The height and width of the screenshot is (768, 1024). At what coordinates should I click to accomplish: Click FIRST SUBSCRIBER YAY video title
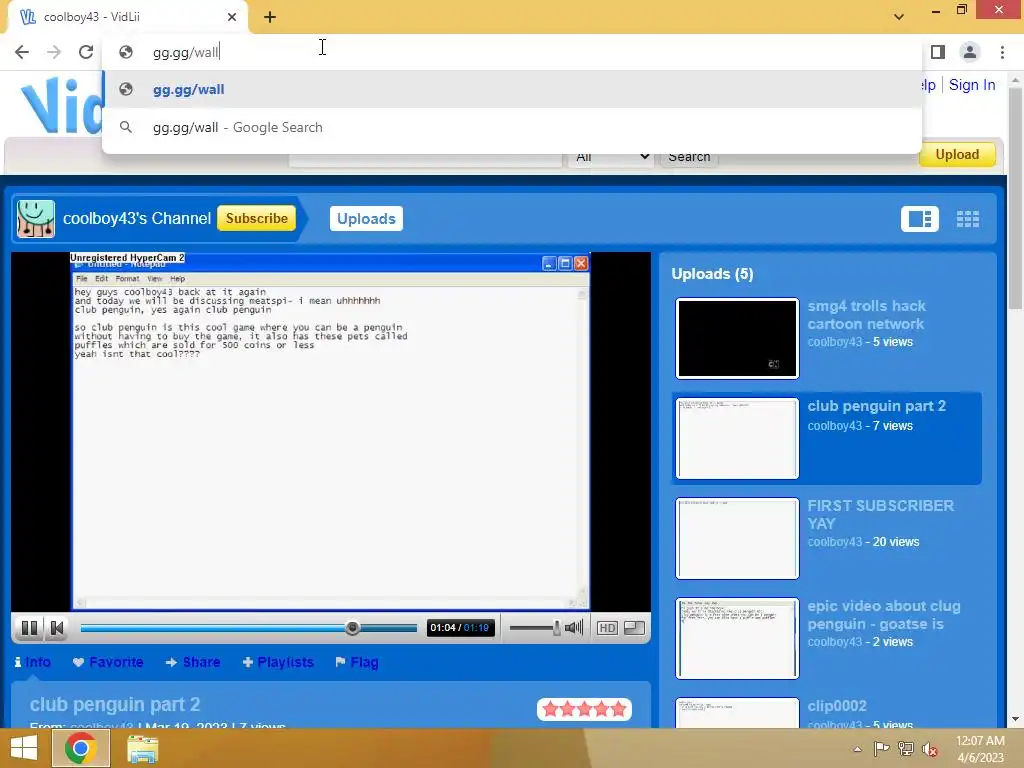click(880, 515)
